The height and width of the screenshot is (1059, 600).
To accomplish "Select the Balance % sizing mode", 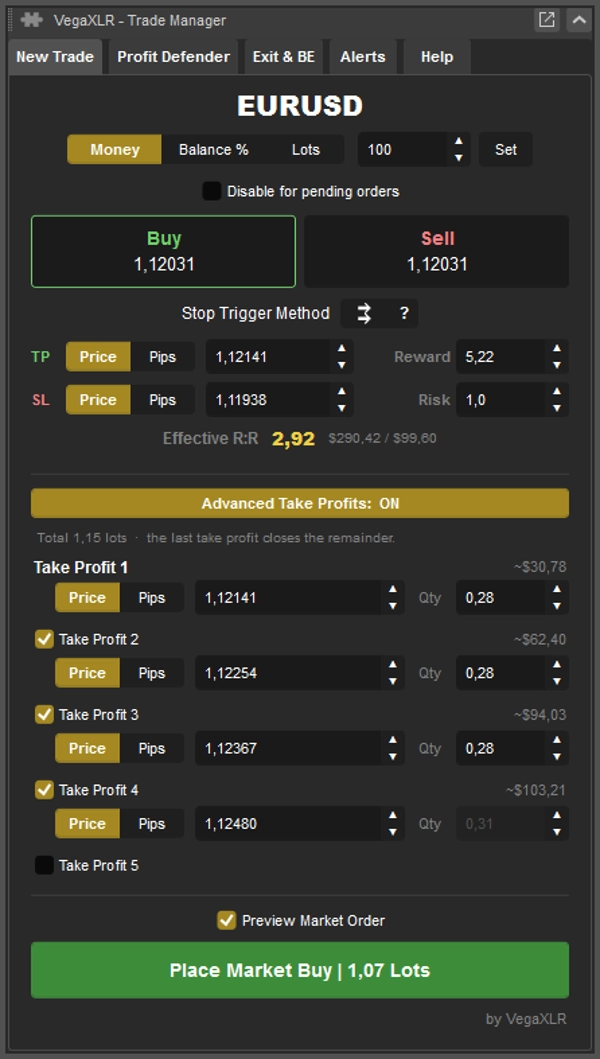I will point(214,149).
